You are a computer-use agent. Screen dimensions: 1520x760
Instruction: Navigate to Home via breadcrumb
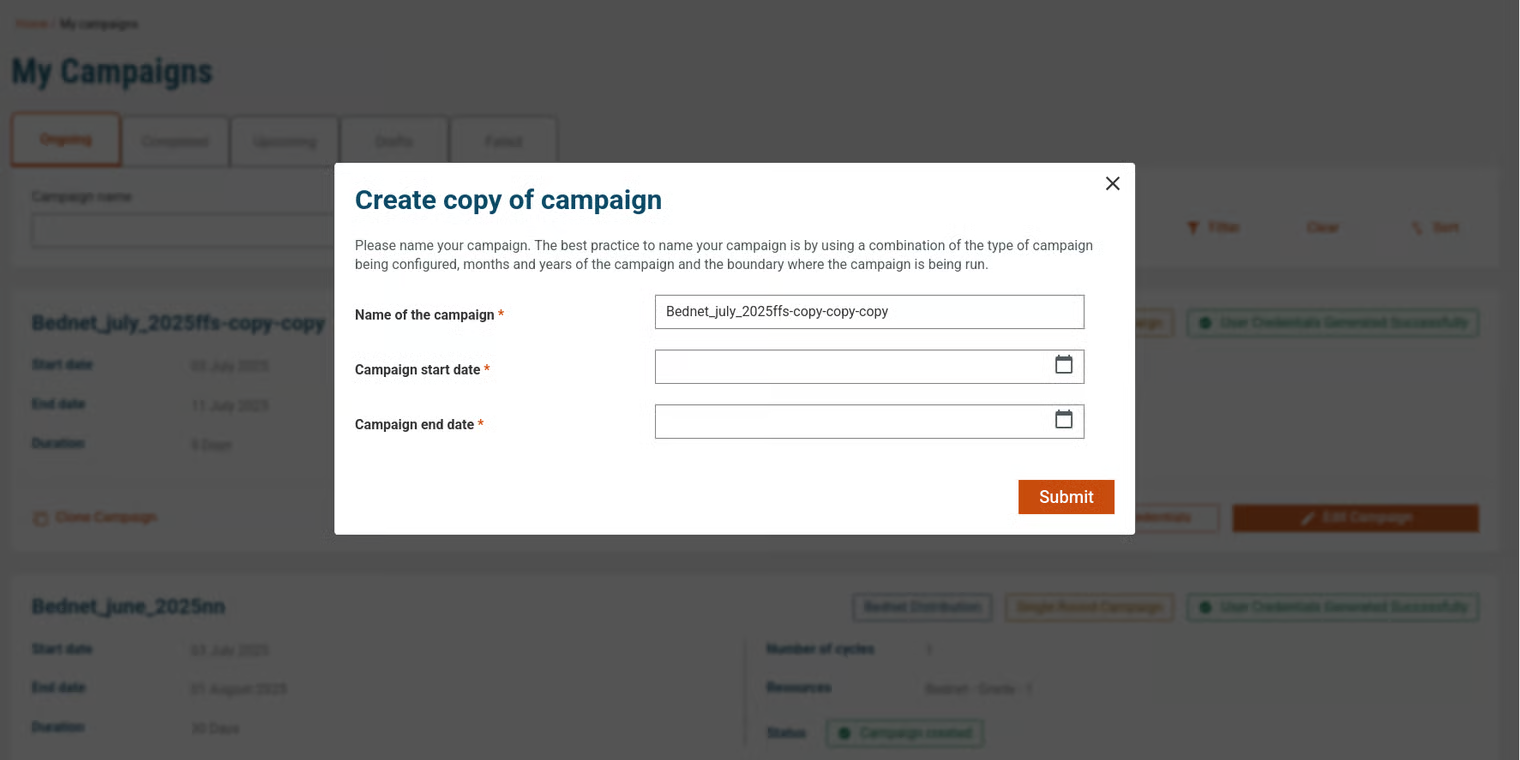(30, 23)
